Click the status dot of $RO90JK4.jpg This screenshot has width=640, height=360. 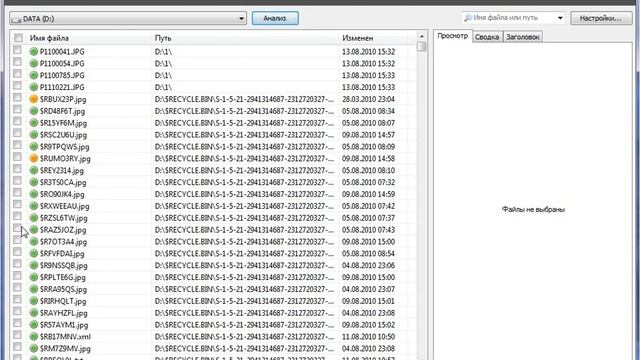[34, 194]
